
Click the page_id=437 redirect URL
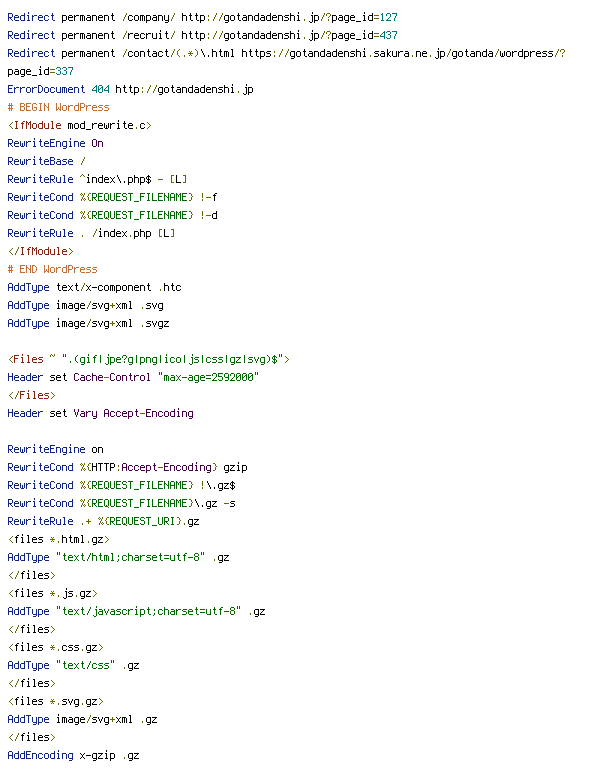289,35
